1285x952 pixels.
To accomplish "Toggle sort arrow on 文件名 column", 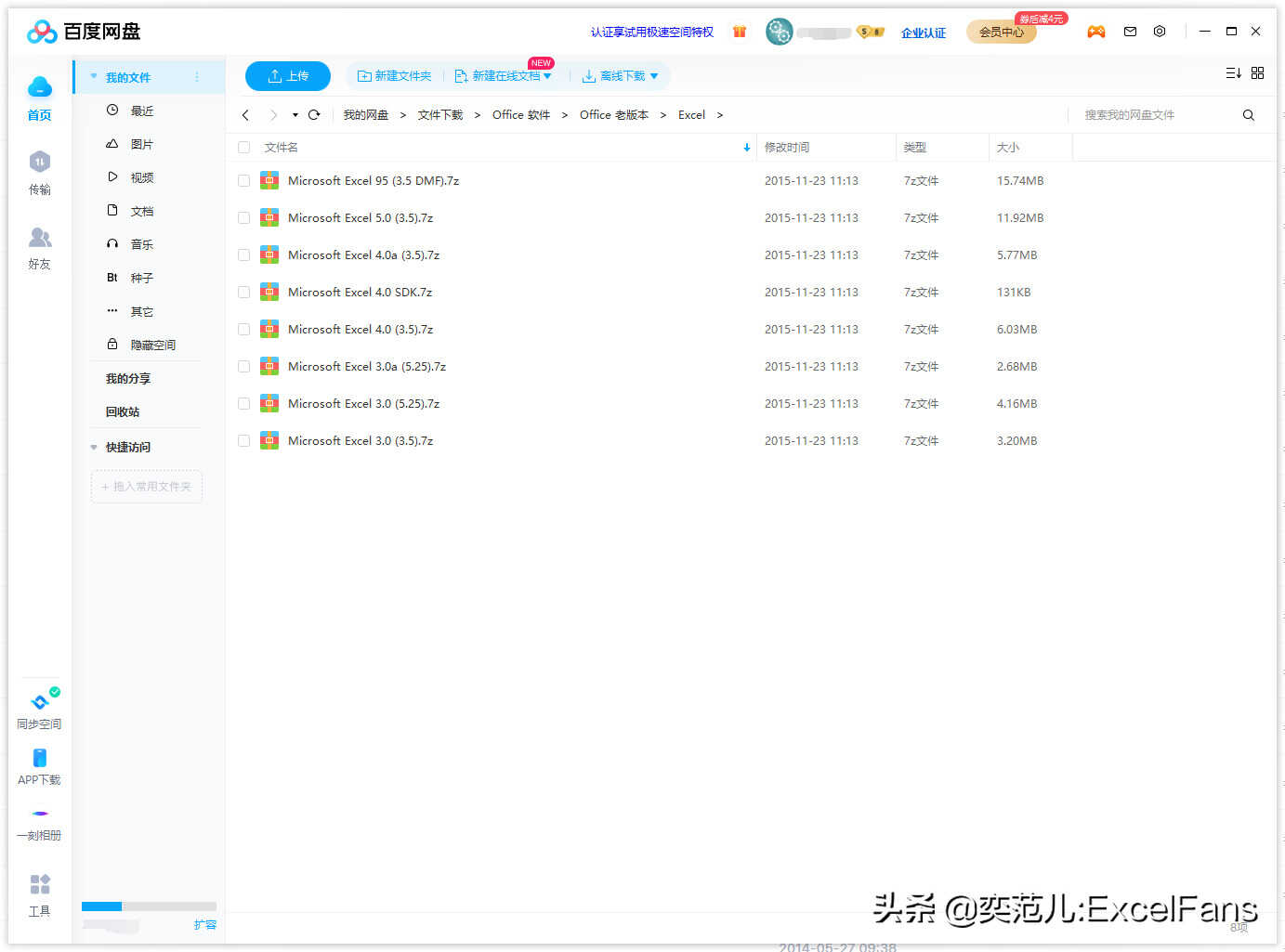I will point(747,148).
